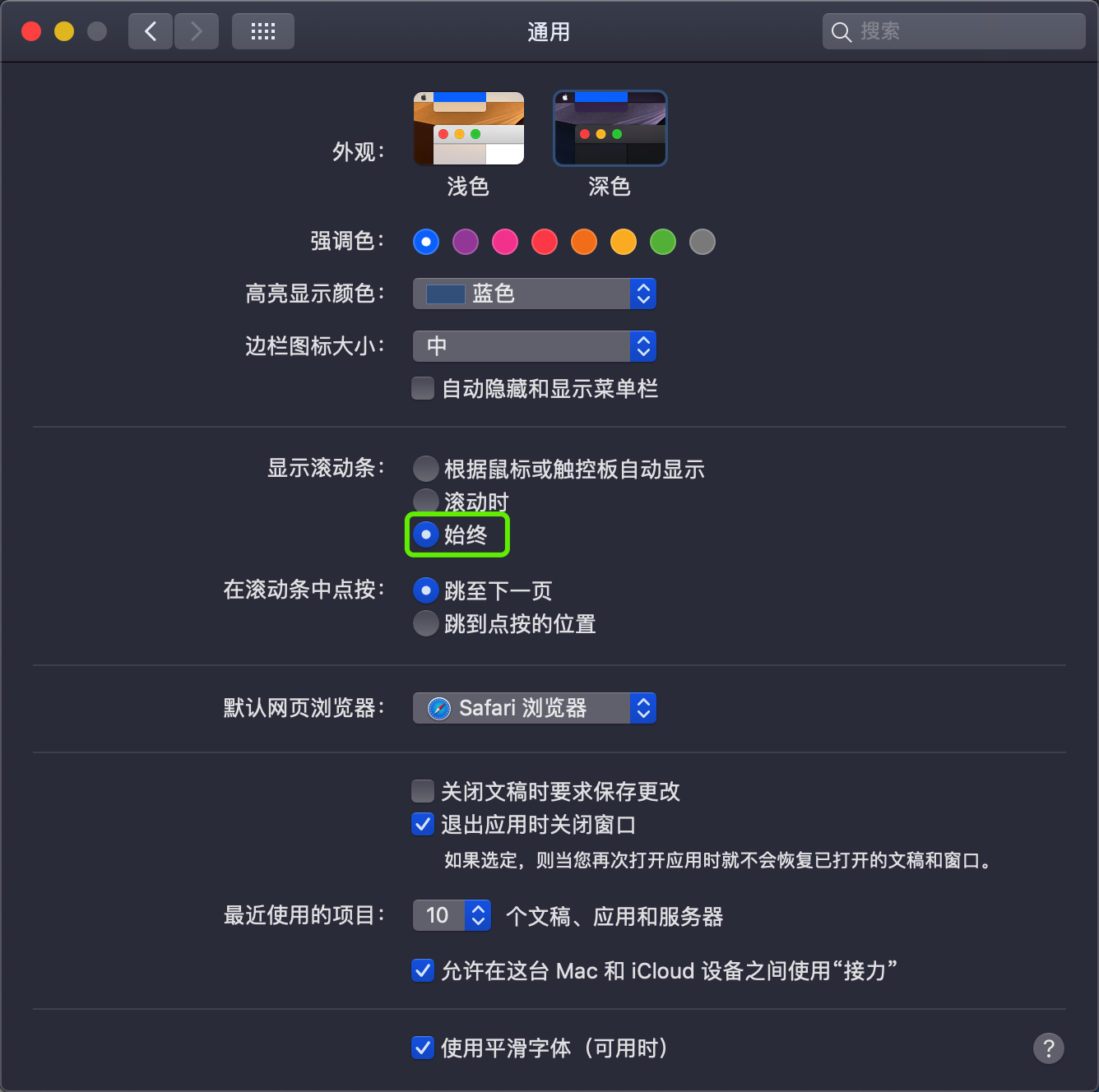Viewport: 1099px width, 1092px height.
Task: Select the 深色 dark appearance thumbnail
Action: 610,128
